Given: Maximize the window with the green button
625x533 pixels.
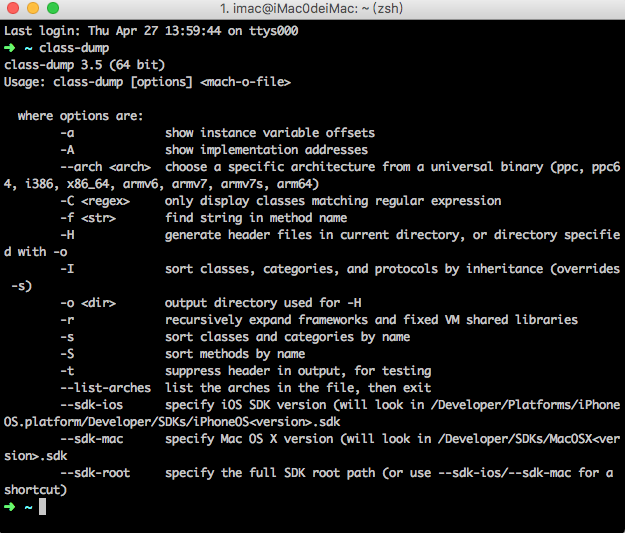Looking at the screenshot, I should (x=53, y=8).
